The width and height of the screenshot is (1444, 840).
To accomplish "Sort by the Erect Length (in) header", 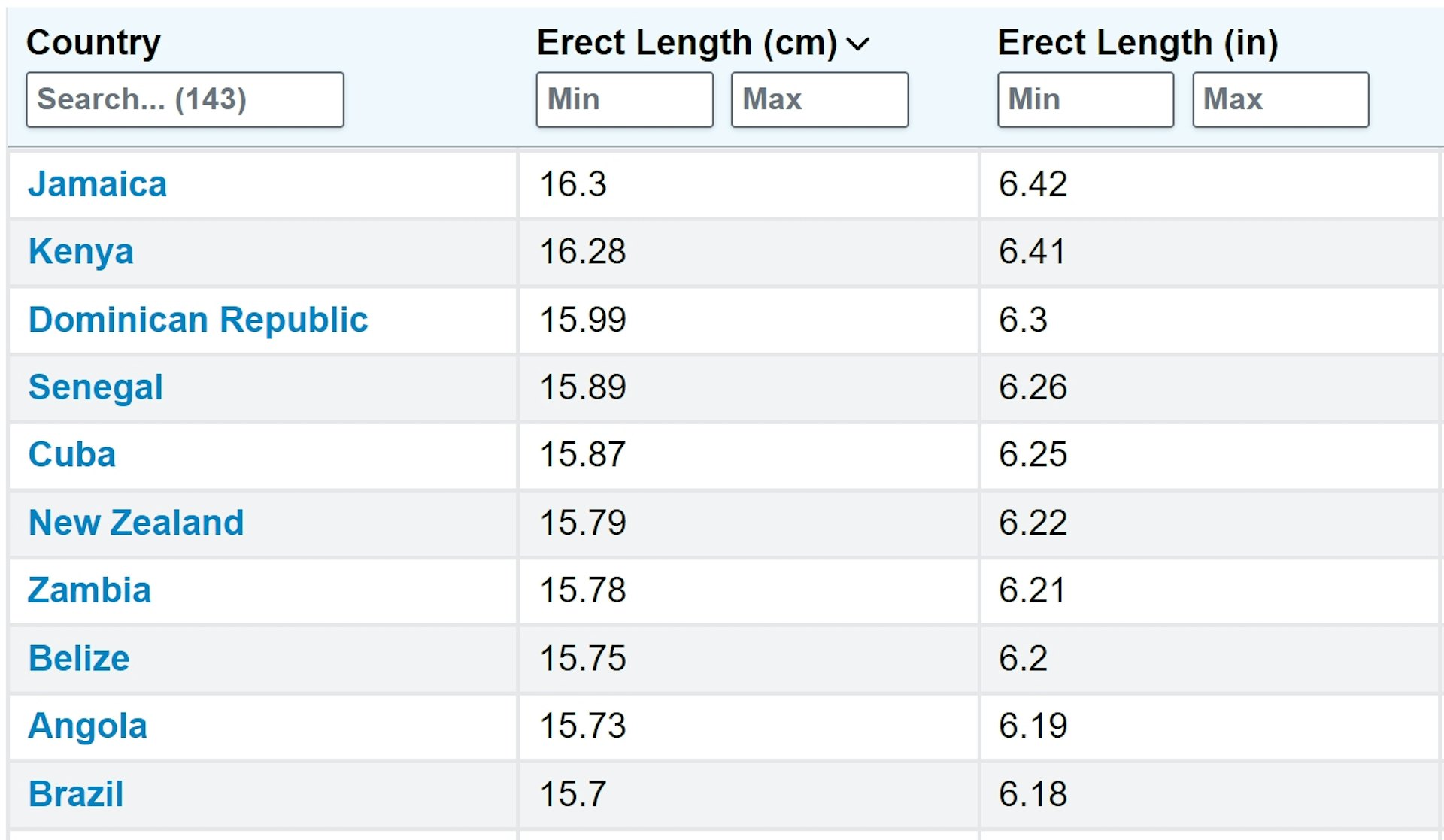I will click(x=1137, y=43).
